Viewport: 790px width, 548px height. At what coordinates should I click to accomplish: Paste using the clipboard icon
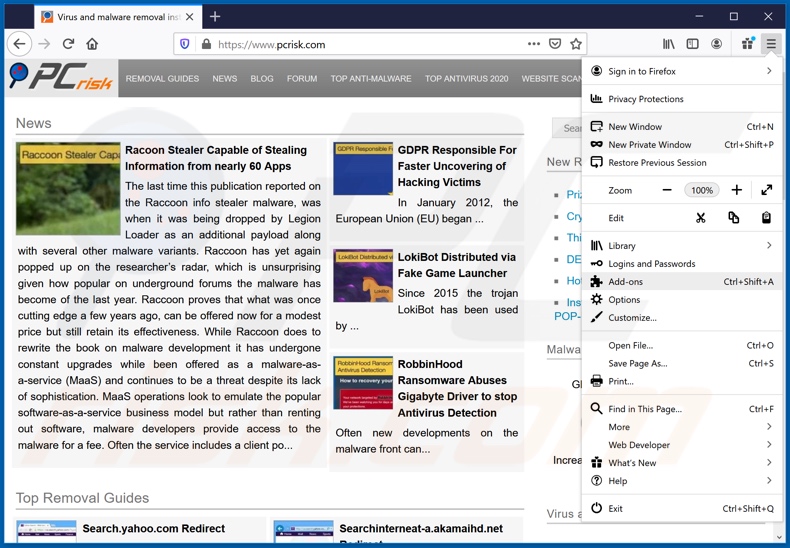click(766, 218)
